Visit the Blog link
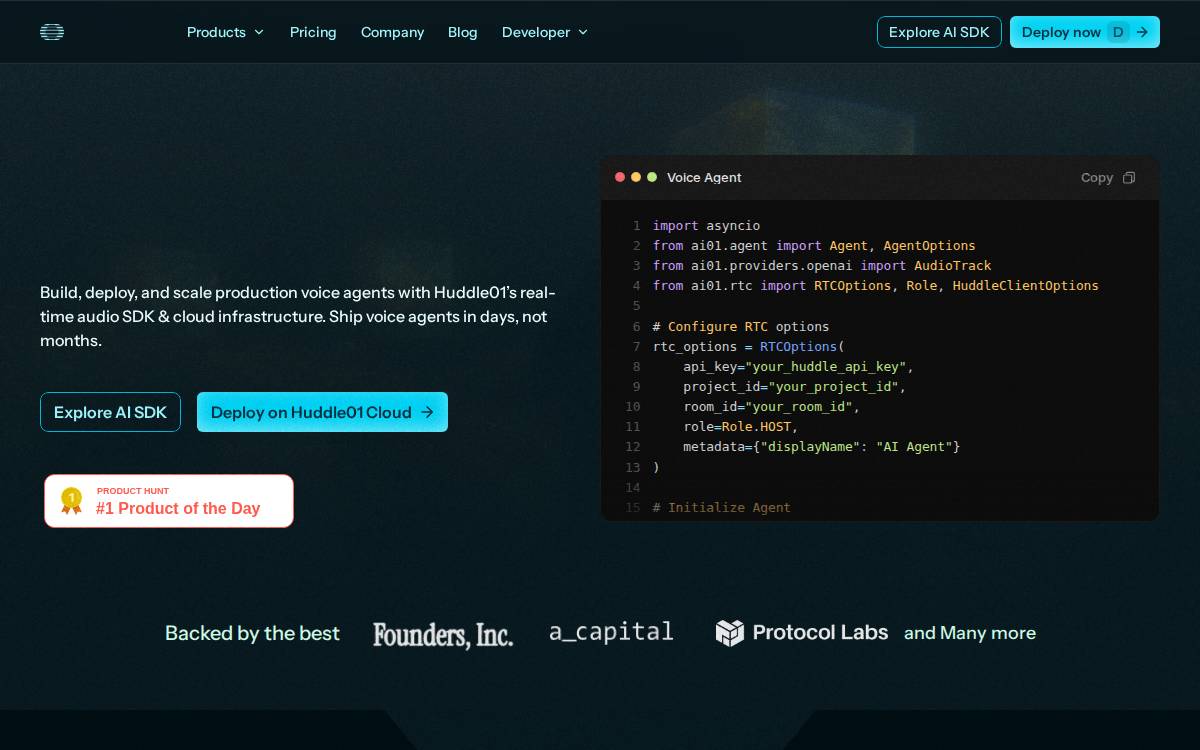This screenshot has height=750, width=1200. click(x=463, y=32)
